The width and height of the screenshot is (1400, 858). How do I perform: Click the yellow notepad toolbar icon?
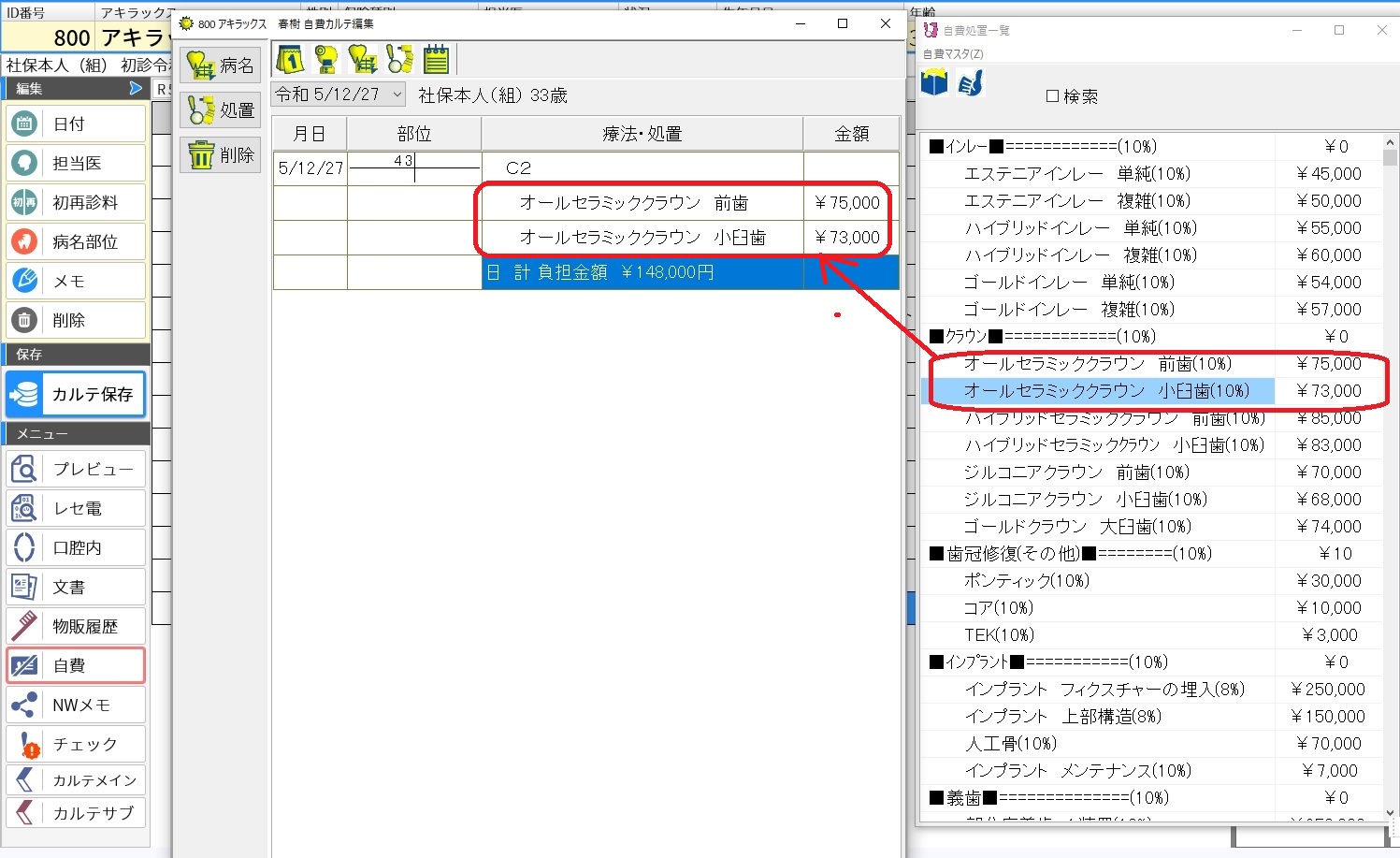point(436,60)
